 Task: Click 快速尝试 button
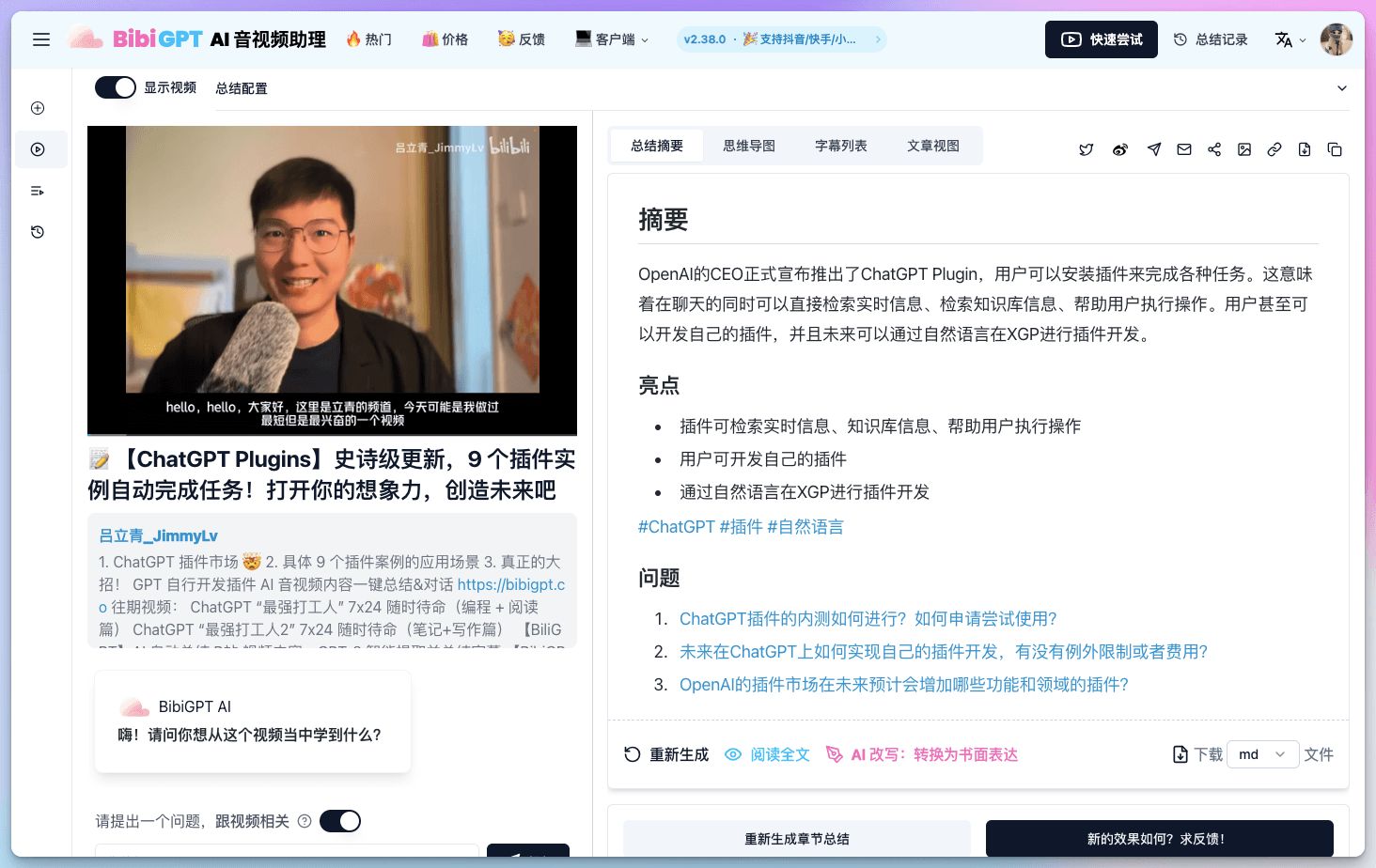coord(1102,39)
